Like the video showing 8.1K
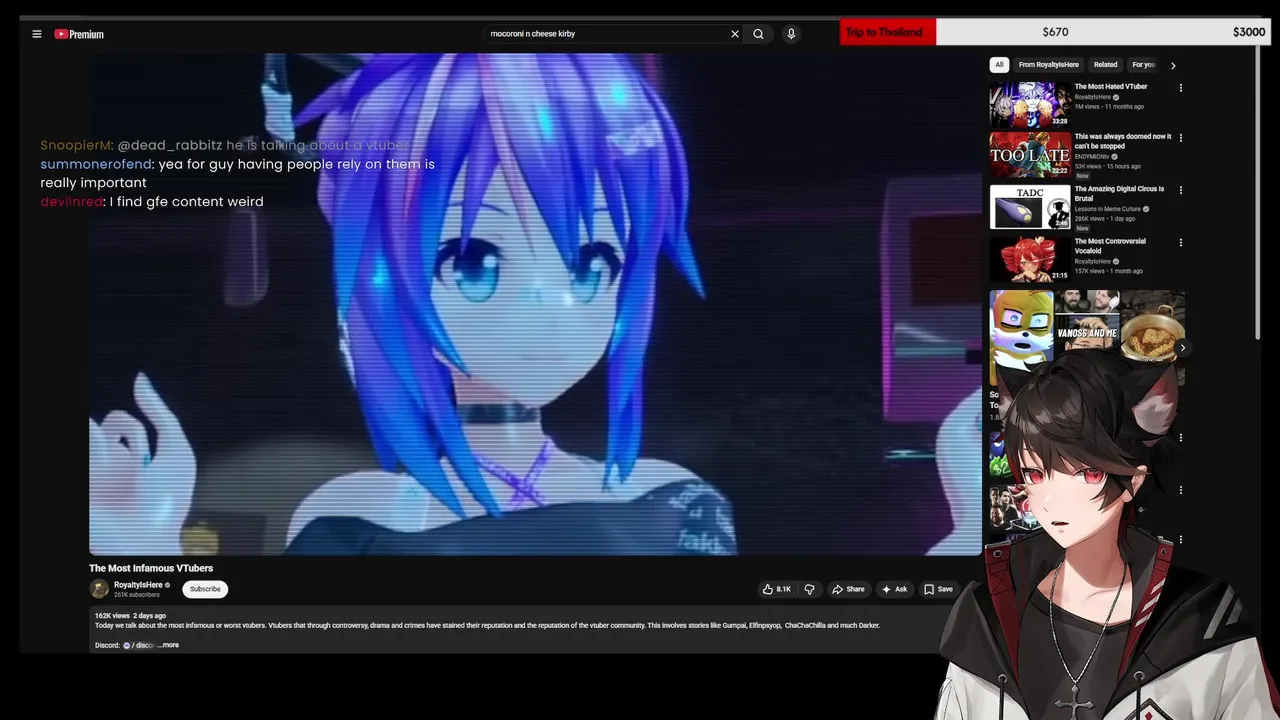The height and width of the screenshot is (720, 1280). 777,589
